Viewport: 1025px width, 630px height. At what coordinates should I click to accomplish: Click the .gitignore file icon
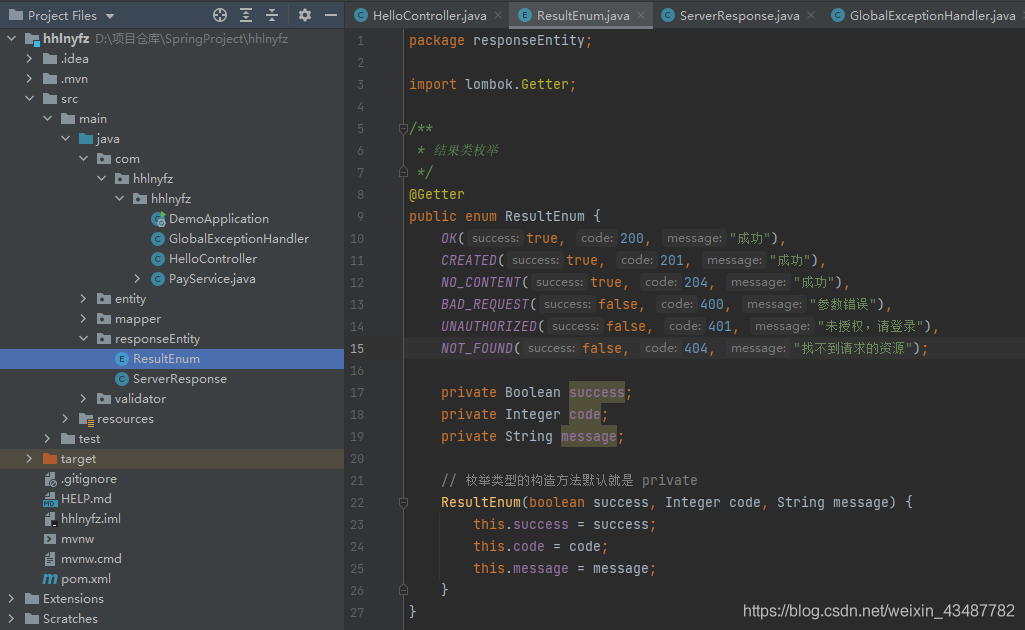[x=50, y=479]
